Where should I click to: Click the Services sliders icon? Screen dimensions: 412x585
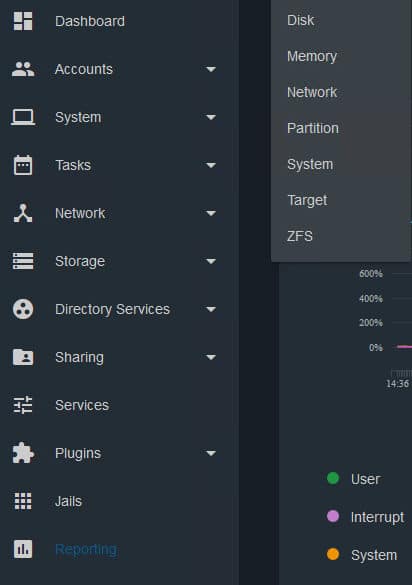click(x=23, y=405)
